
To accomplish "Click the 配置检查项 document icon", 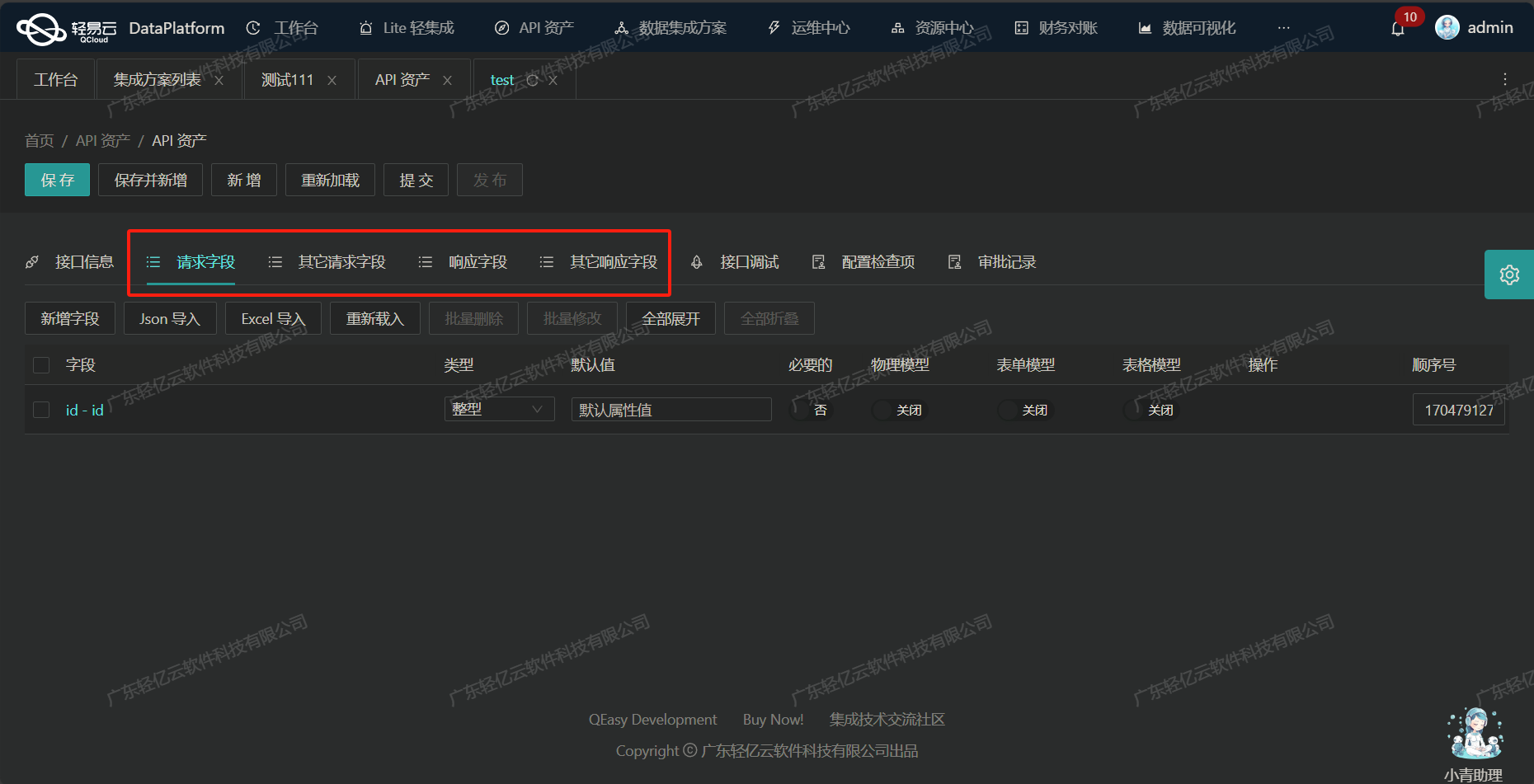I will 818,262.
